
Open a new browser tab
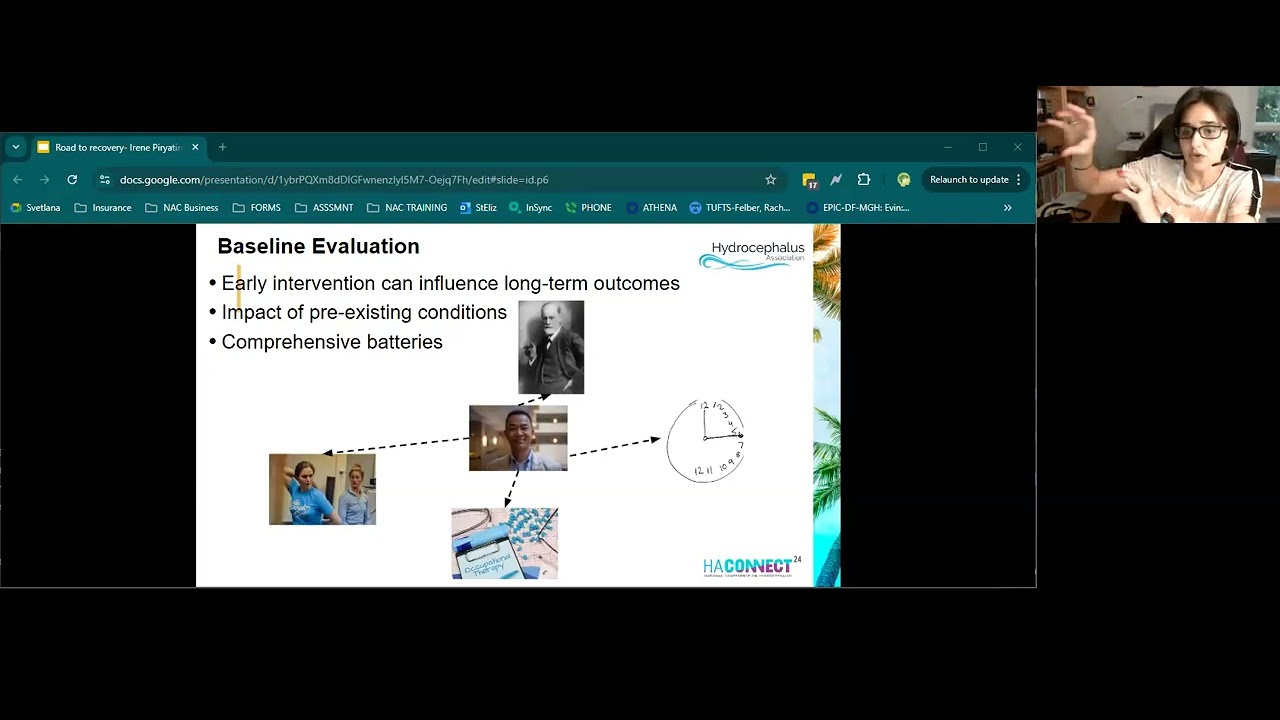(x=222, y=147)
